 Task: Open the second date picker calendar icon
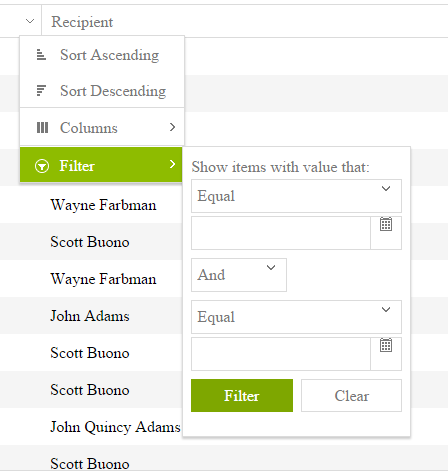[386, 345]
